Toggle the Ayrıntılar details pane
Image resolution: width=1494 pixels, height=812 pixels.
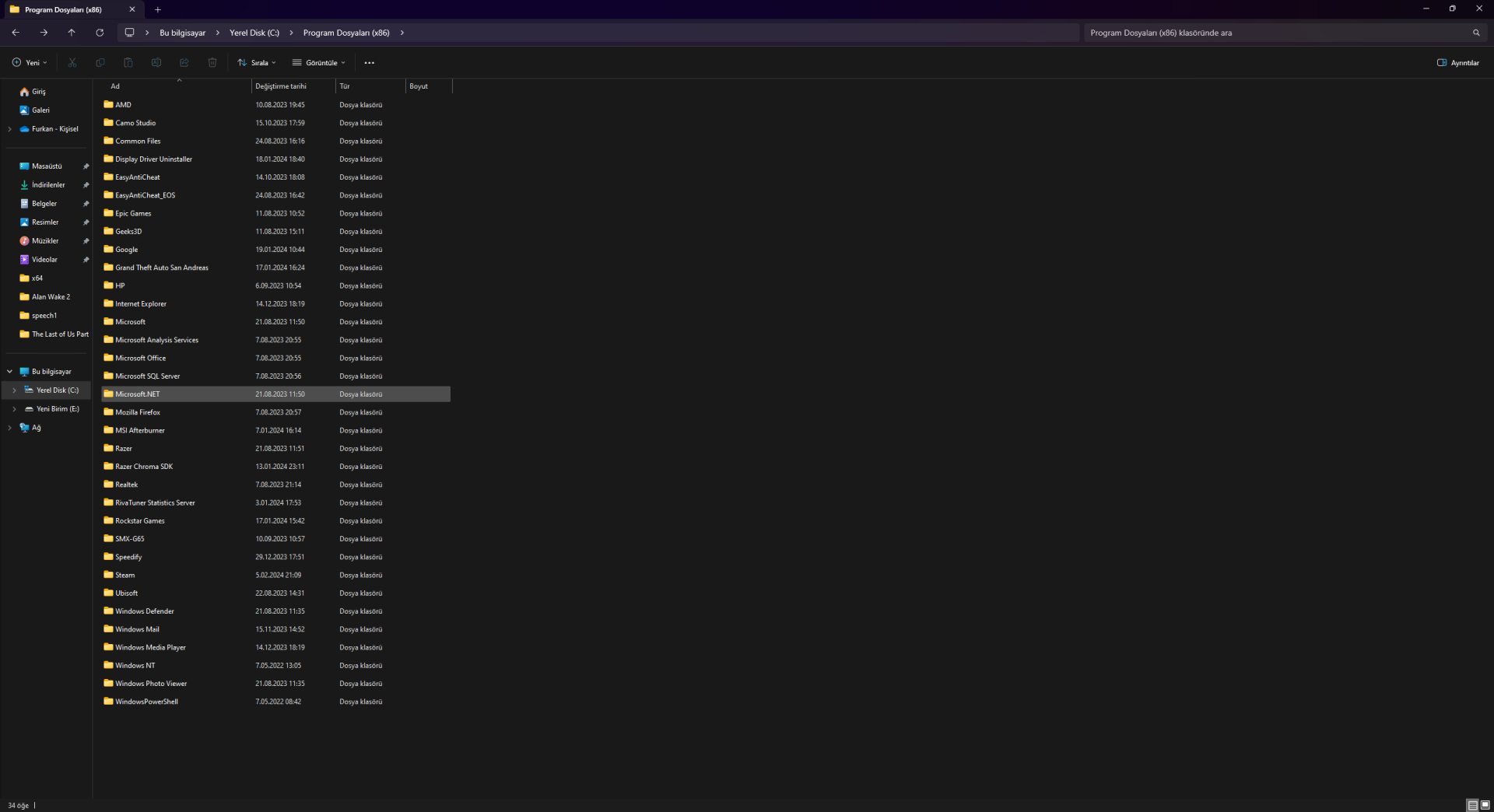point(1458,62)
